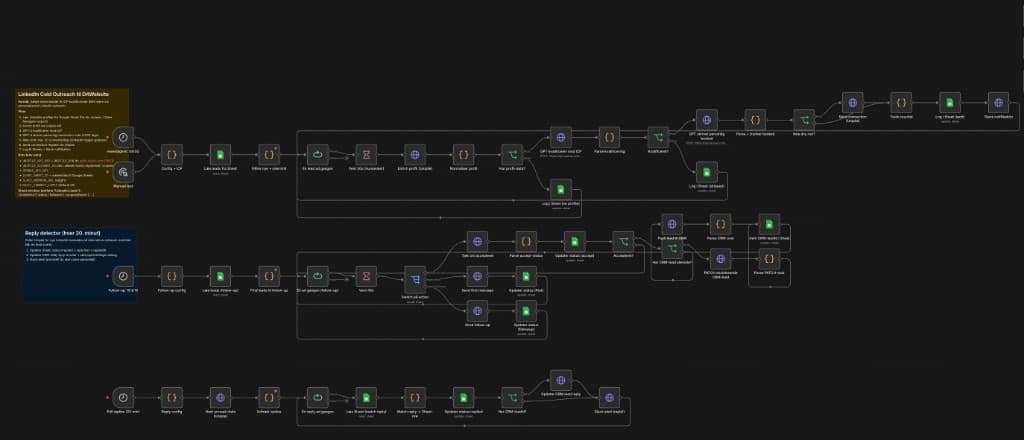Screen dimensions: 1024x440
Task: Select the Kvalificeret? branch node
Action: [x=658, y=136]
